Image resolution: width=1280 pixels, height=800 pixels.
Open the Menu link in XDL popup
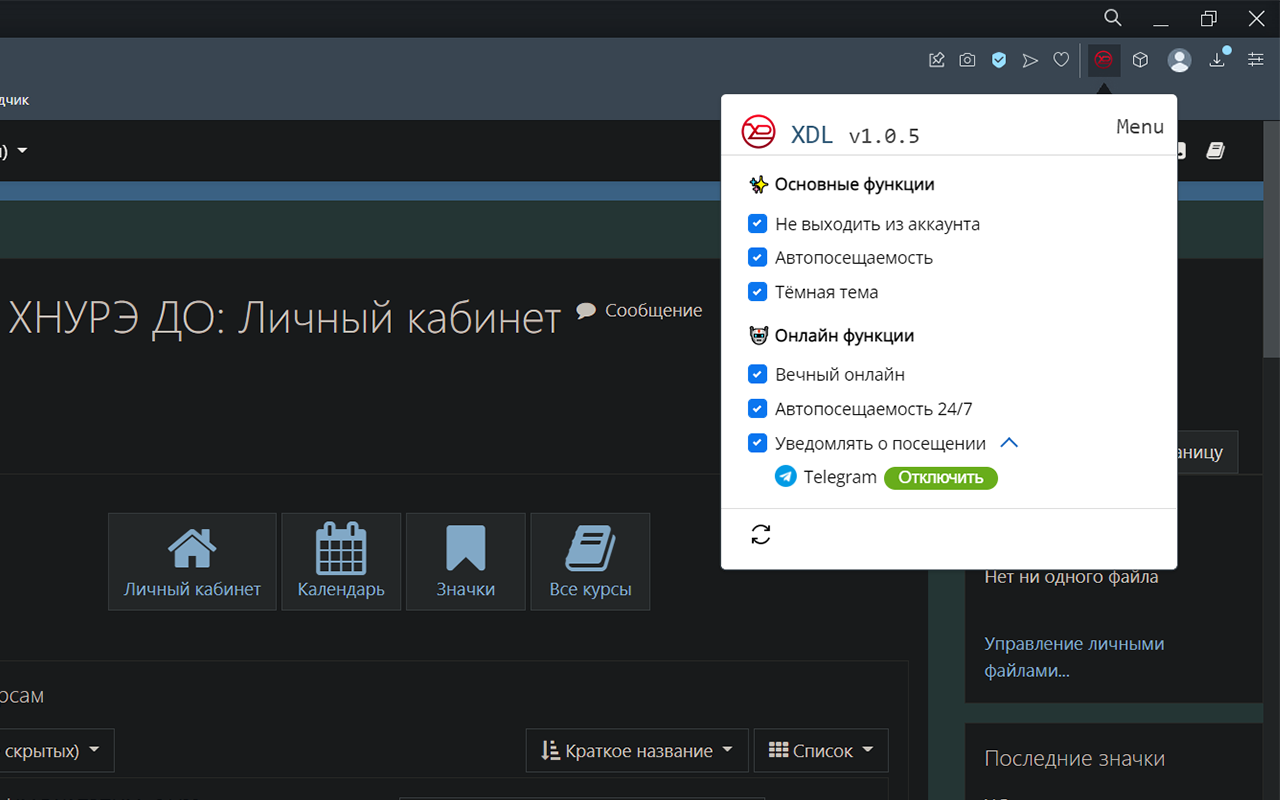(x=1140, y=127)
